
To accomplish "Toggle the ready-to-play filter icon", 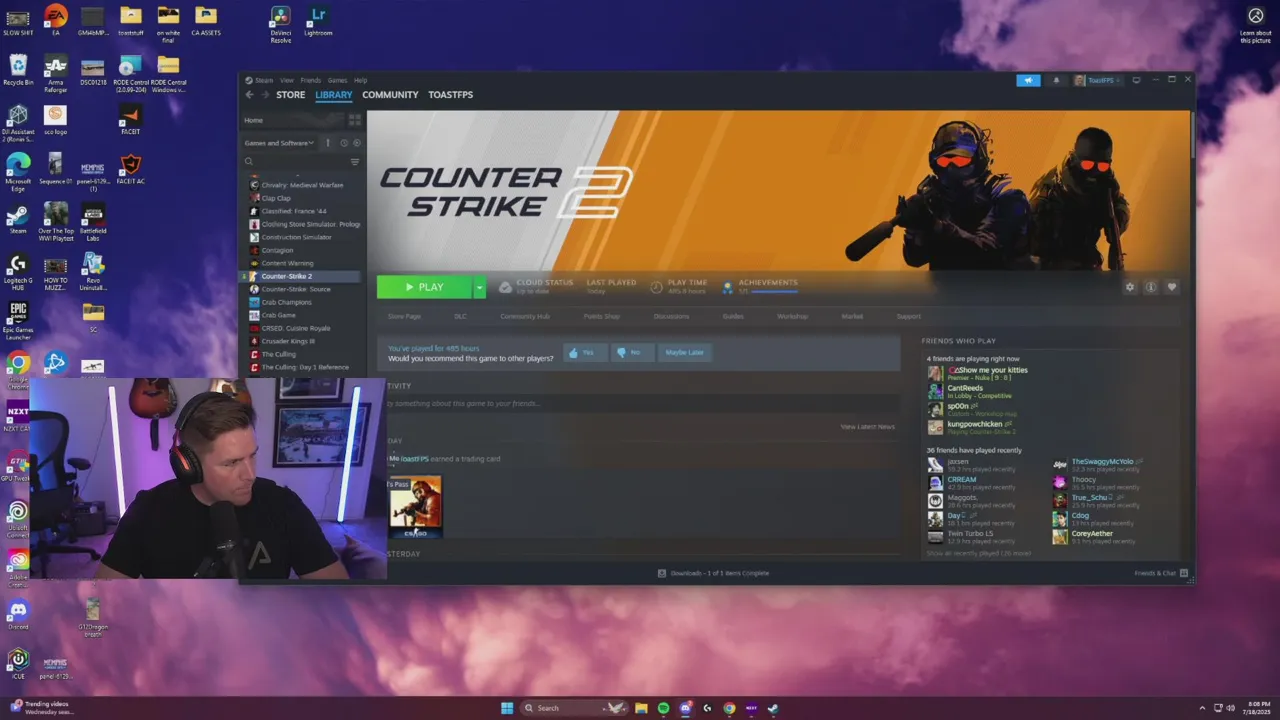I will (357, 143).
